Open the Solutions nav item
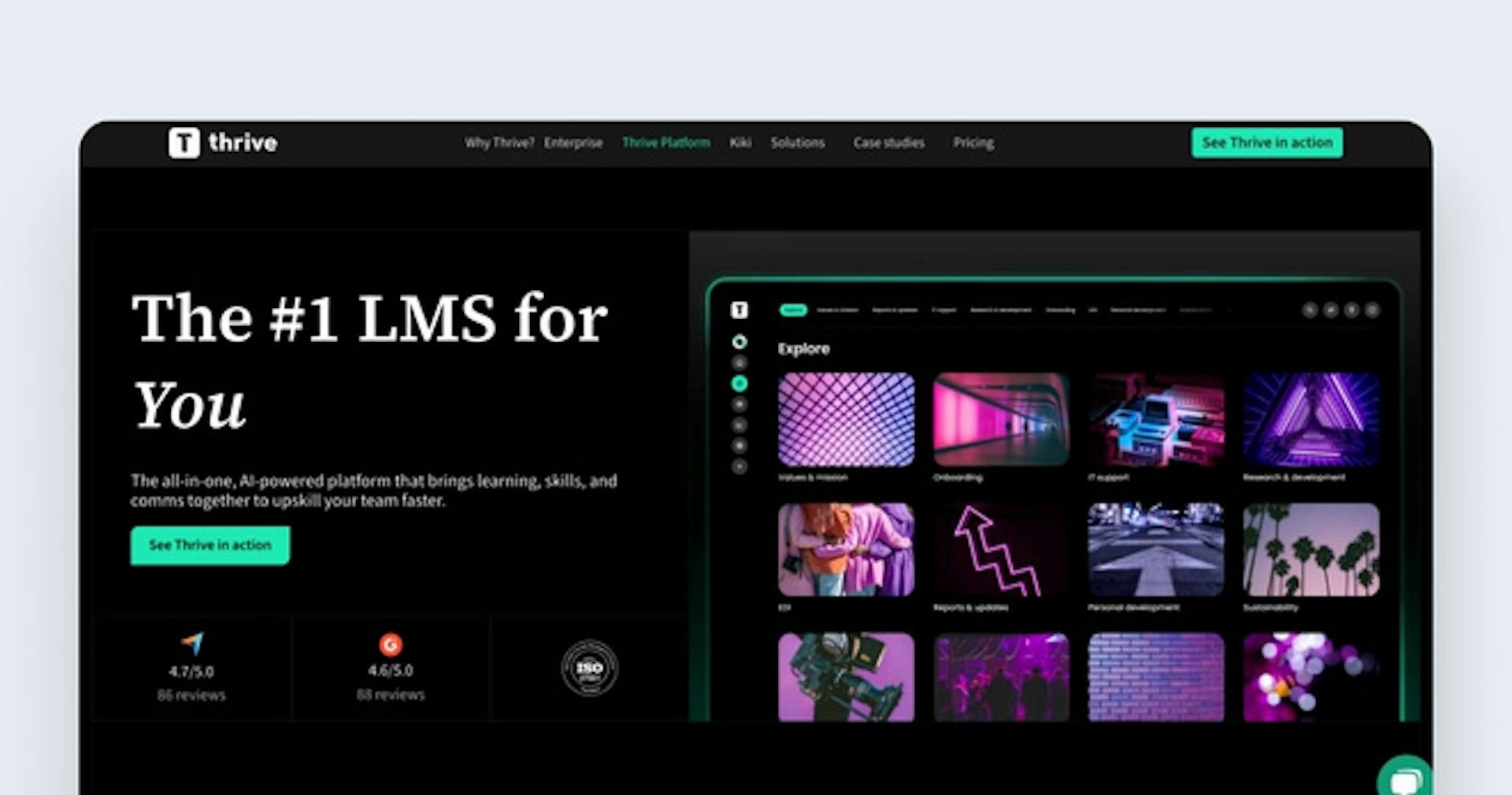Viewport: 1512px width, 795px height. [798, 143]
